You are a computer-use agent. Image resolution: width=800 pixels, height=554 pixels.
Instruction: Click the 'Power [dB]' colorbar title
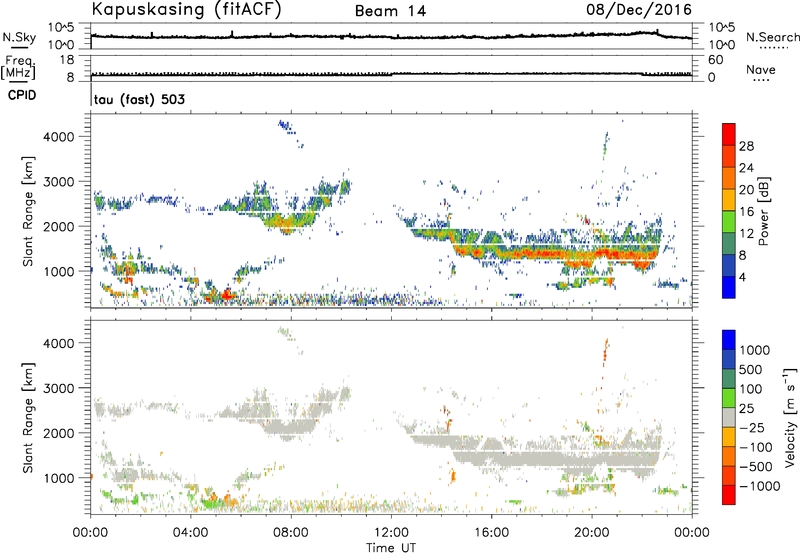(764, 211)
